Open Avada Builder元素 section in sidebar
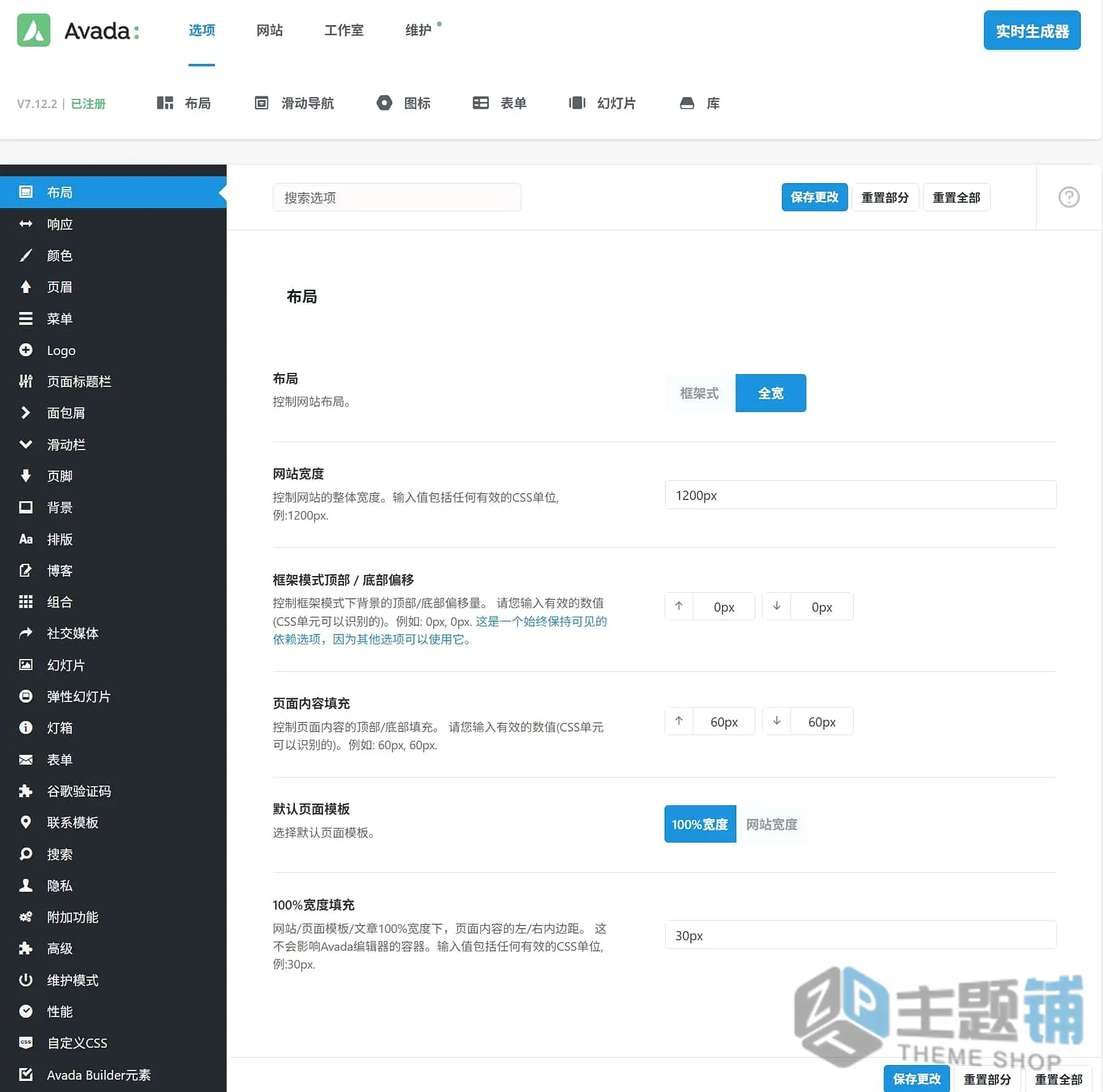Viewport: 1103px width, 1092px height. tap(113, 1075)
